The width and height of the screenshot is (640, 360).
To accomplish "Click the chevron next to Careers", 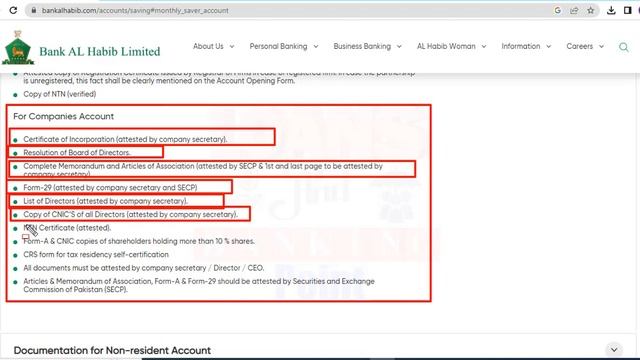I will pos(601,47).
